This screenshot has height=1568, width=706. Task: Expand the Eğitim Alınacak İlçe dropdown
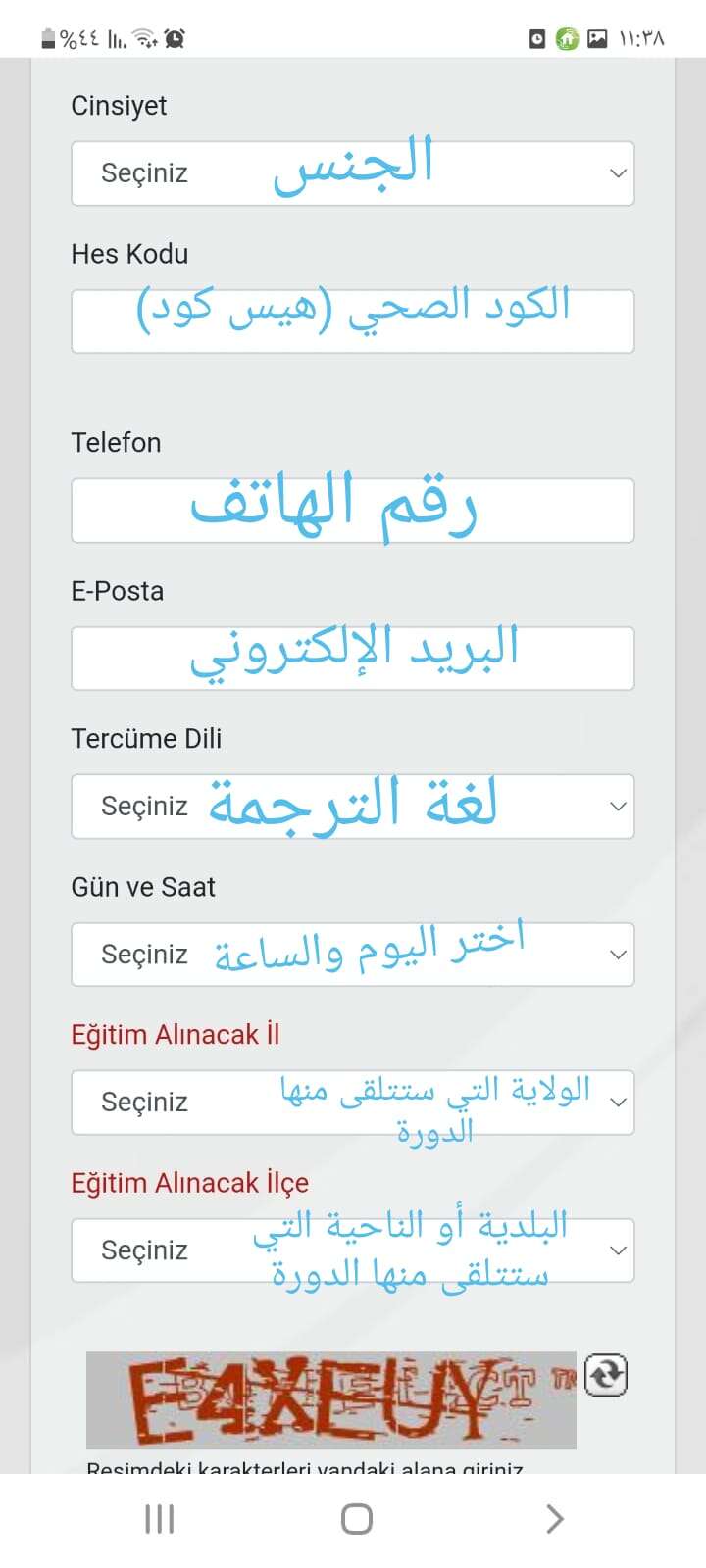(x=353, y=1250)
